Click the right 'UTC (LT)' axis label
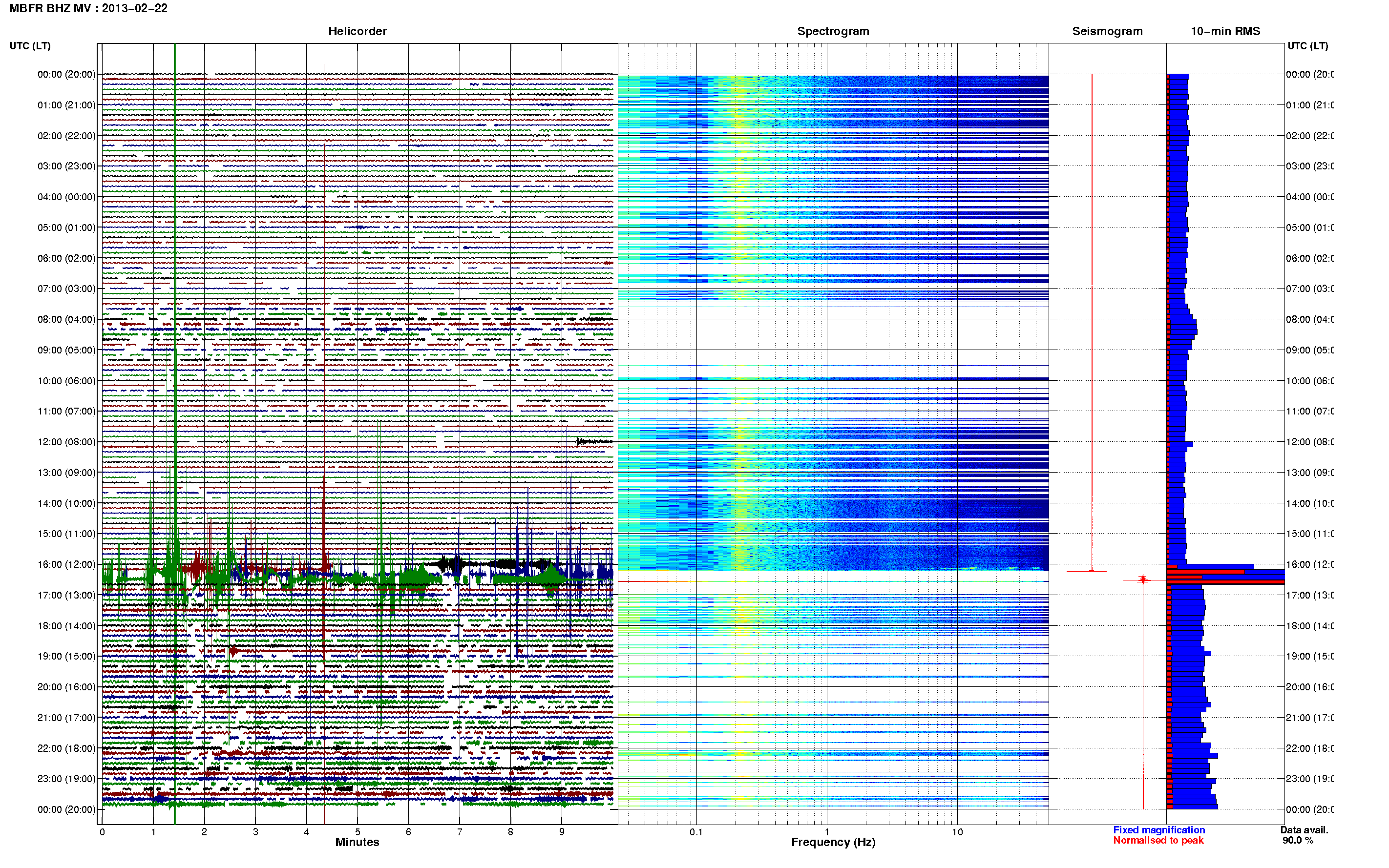The width and height of the screenshot is (1389, 868). pos(1307,46)
